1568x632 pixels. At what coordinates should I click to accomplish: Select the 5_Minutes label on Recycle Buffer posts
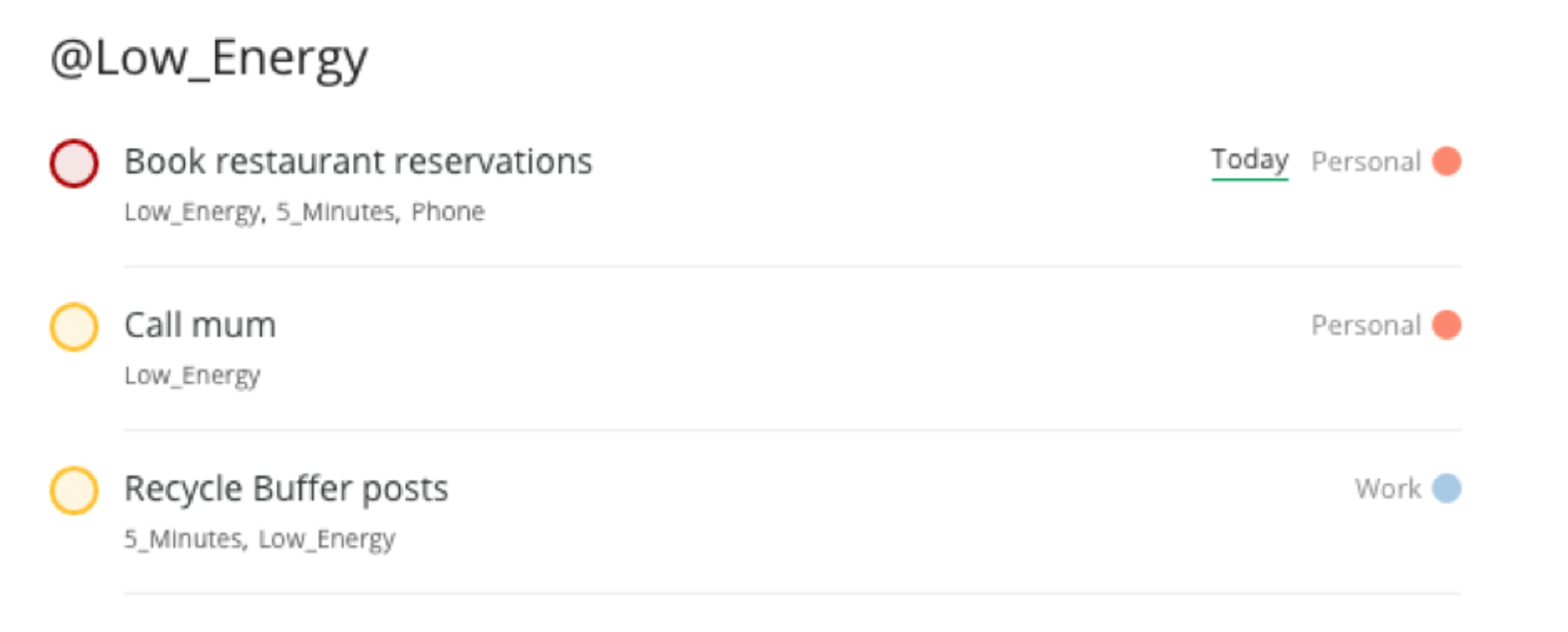tap(186, 538)
